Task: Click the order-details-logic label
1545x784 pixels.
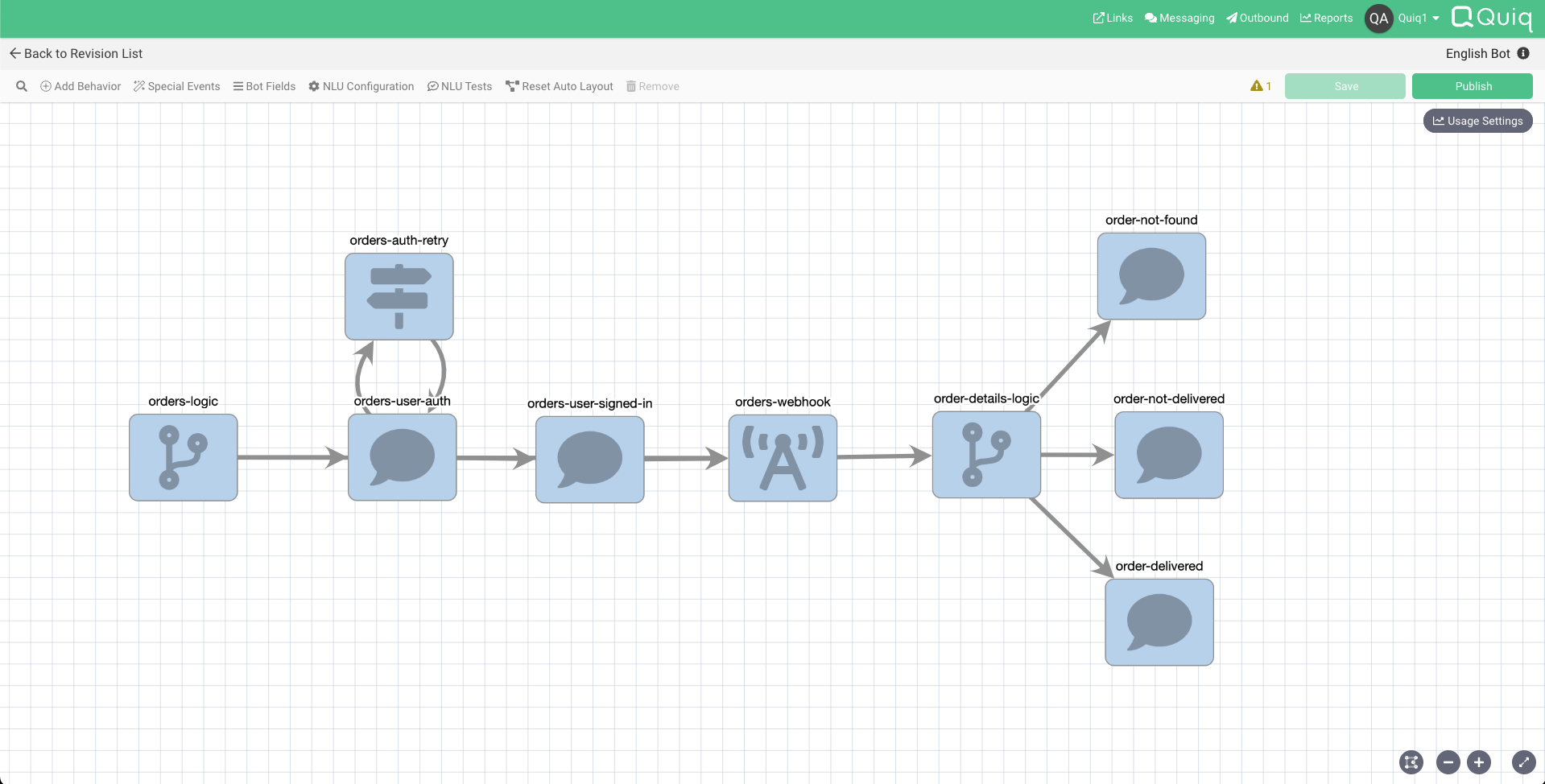Action: coord(986,398)
